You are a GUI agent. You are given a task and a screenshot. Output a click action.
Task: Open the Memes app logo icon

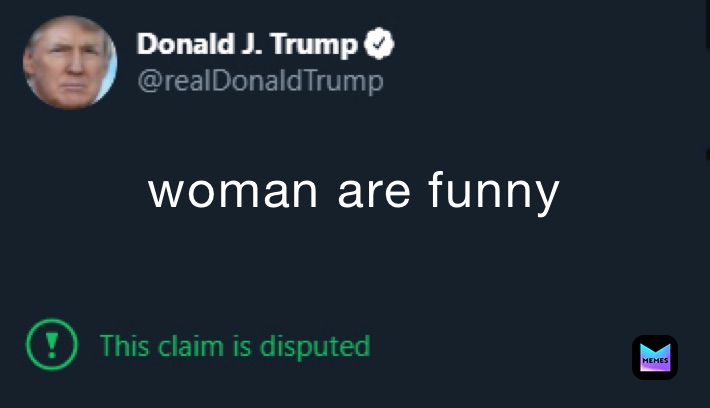(654, 357)
